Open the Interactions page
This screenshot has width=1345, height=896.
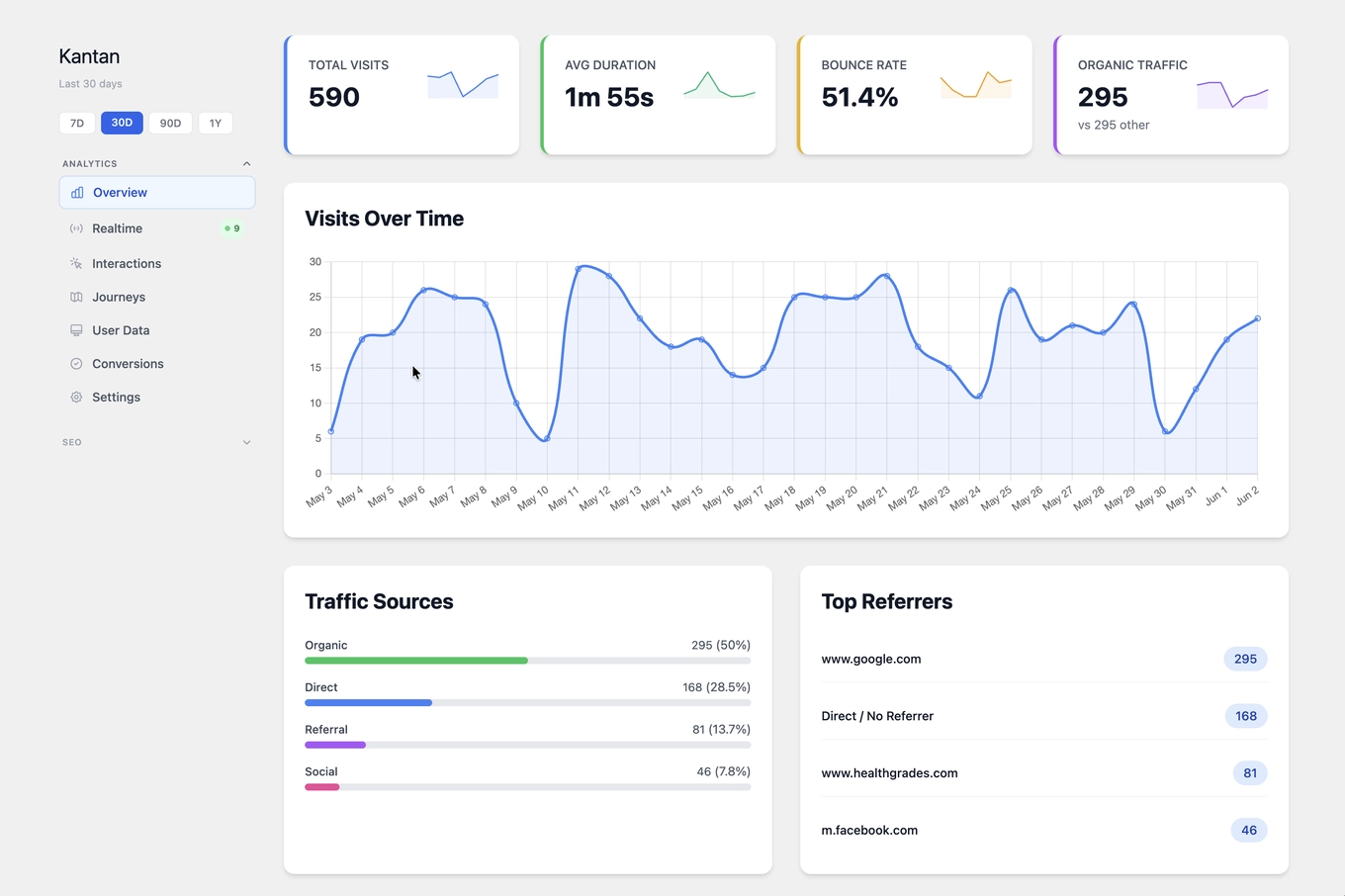tap(157, 264)
